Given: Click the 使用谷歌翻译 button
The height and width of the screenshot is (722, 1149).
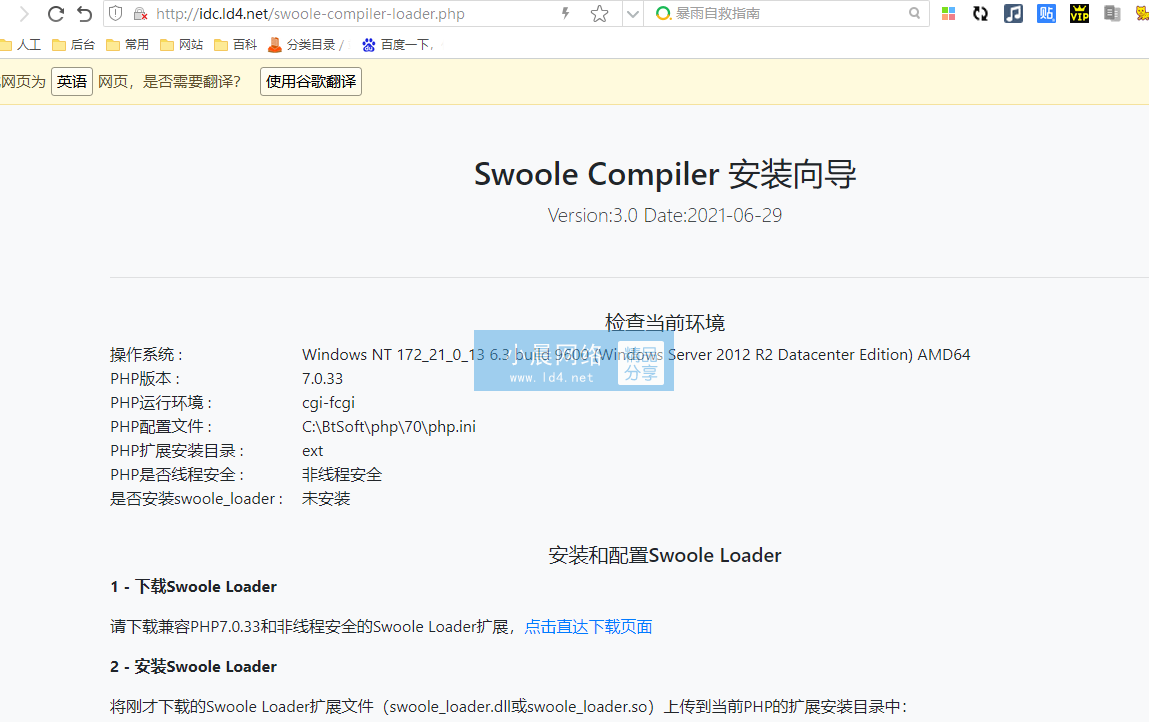Looking at the screenshot, I should tap(311, 81).
